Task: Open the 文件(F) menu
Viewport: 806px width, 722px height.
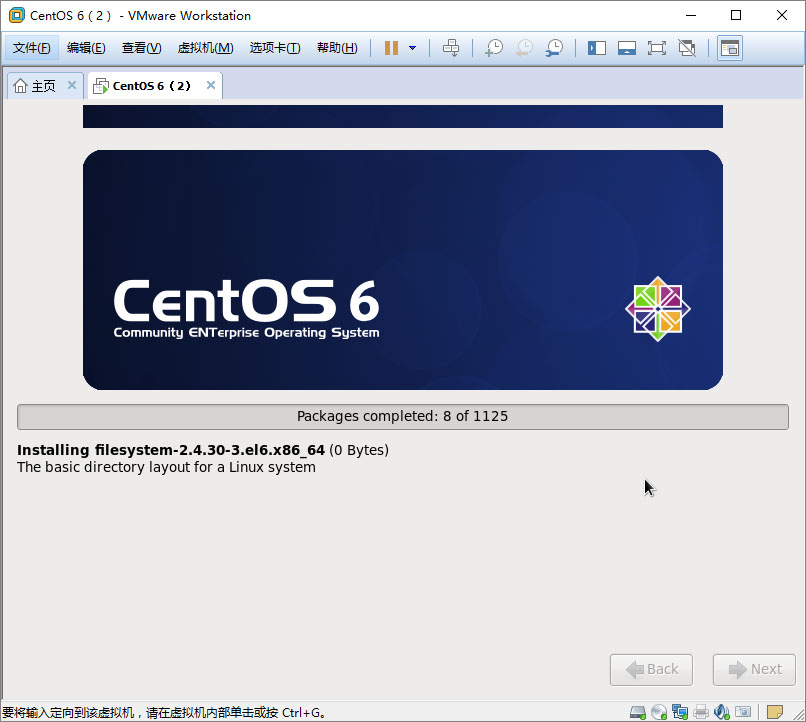Action: pos(31,48)
